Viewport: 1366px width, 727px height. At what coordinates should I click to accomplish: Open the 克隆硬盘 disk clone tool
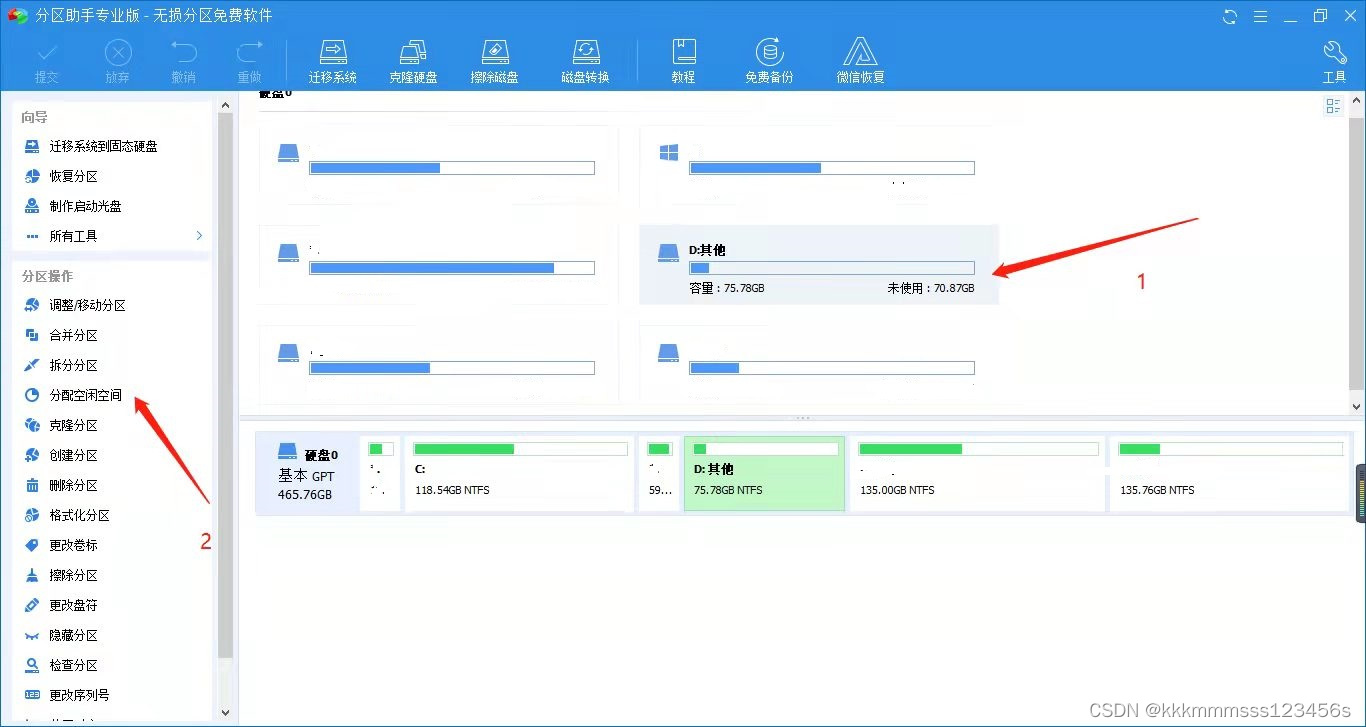[x=413, y=62]
